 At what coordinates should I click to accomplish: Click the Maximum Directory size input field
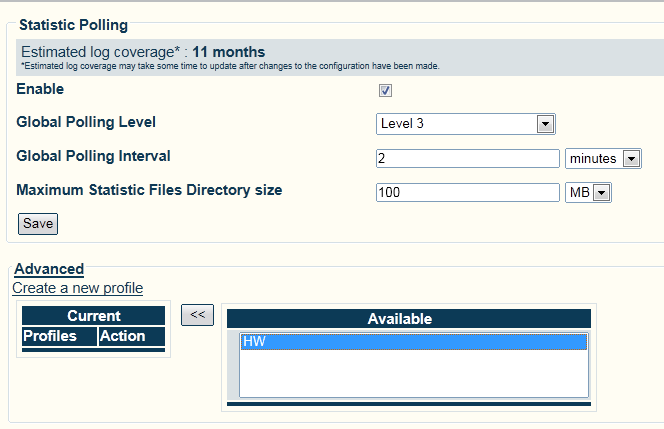coord(467,192)
